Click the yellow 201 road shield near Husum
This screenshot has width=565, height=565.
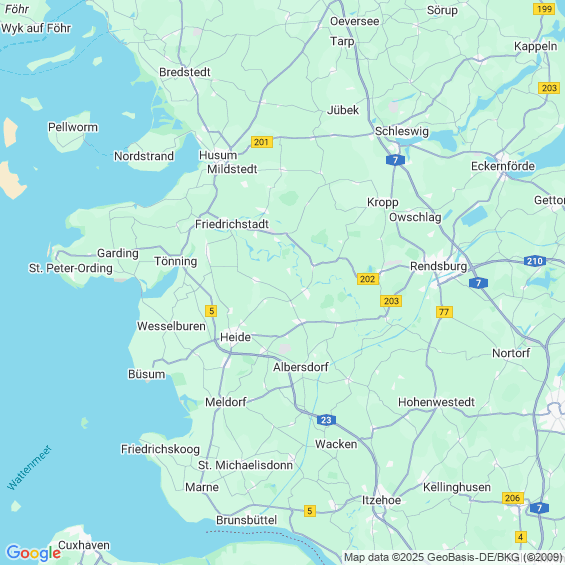click(262, 142)
